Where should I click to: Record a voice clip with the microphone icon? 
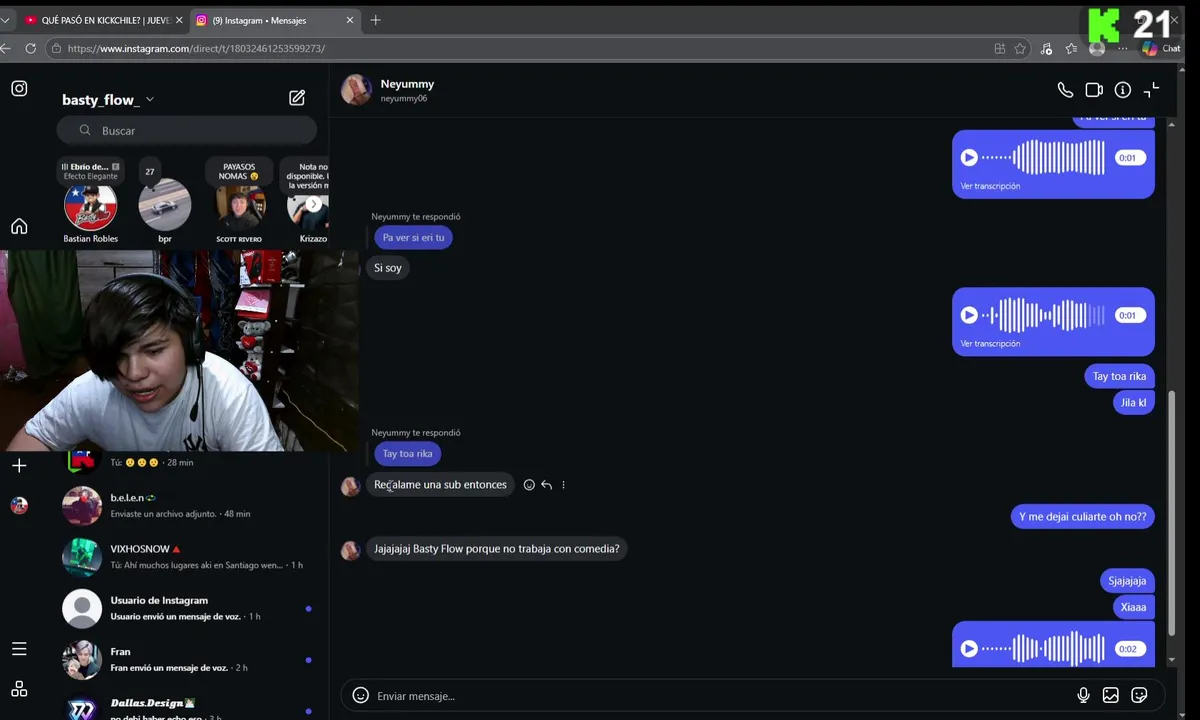(x=1083, y=695)
